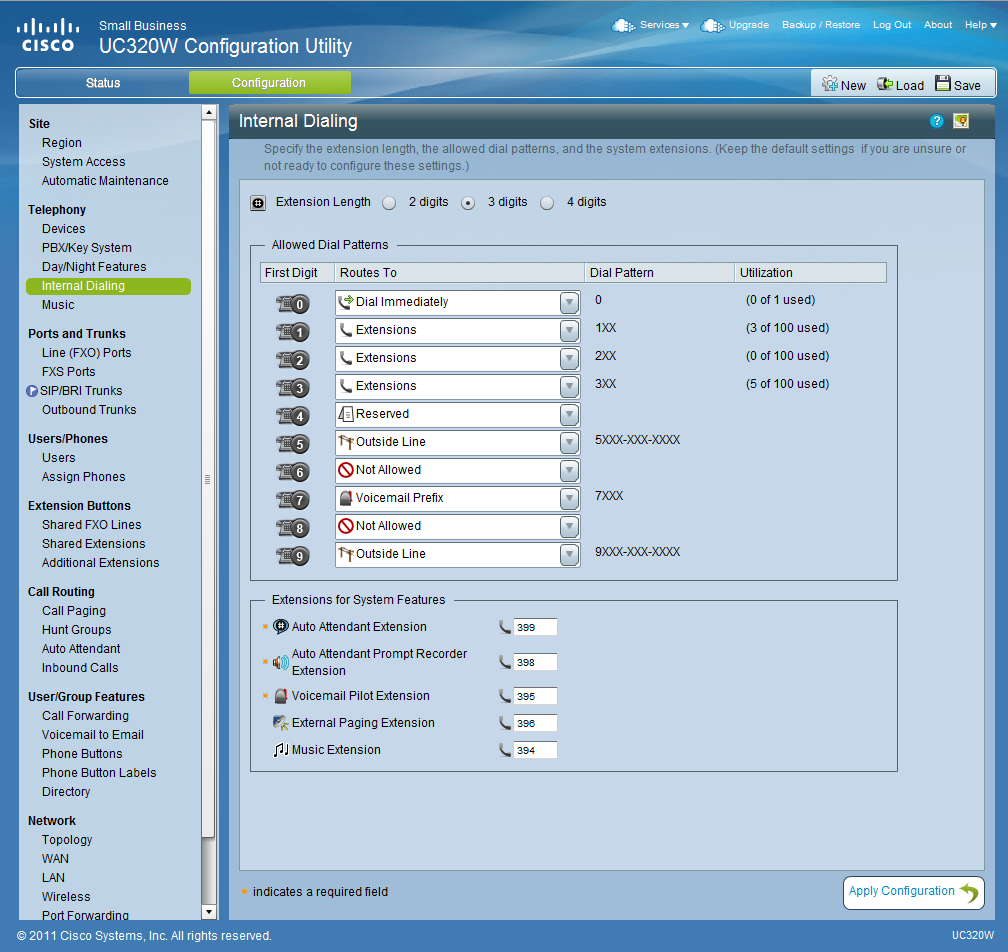Click the digit 0 phone keypad icon
This screenshot has height=952, width=1008.
293,303
